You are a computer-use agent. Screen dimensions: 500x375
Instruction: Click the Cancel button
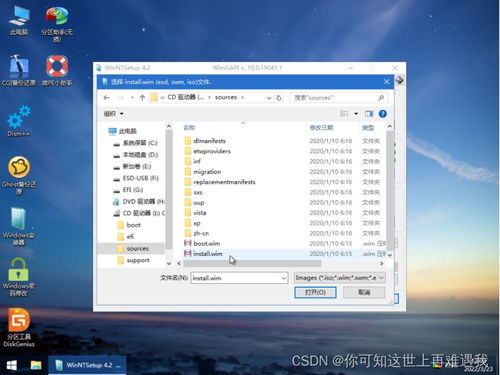[364, 292]
